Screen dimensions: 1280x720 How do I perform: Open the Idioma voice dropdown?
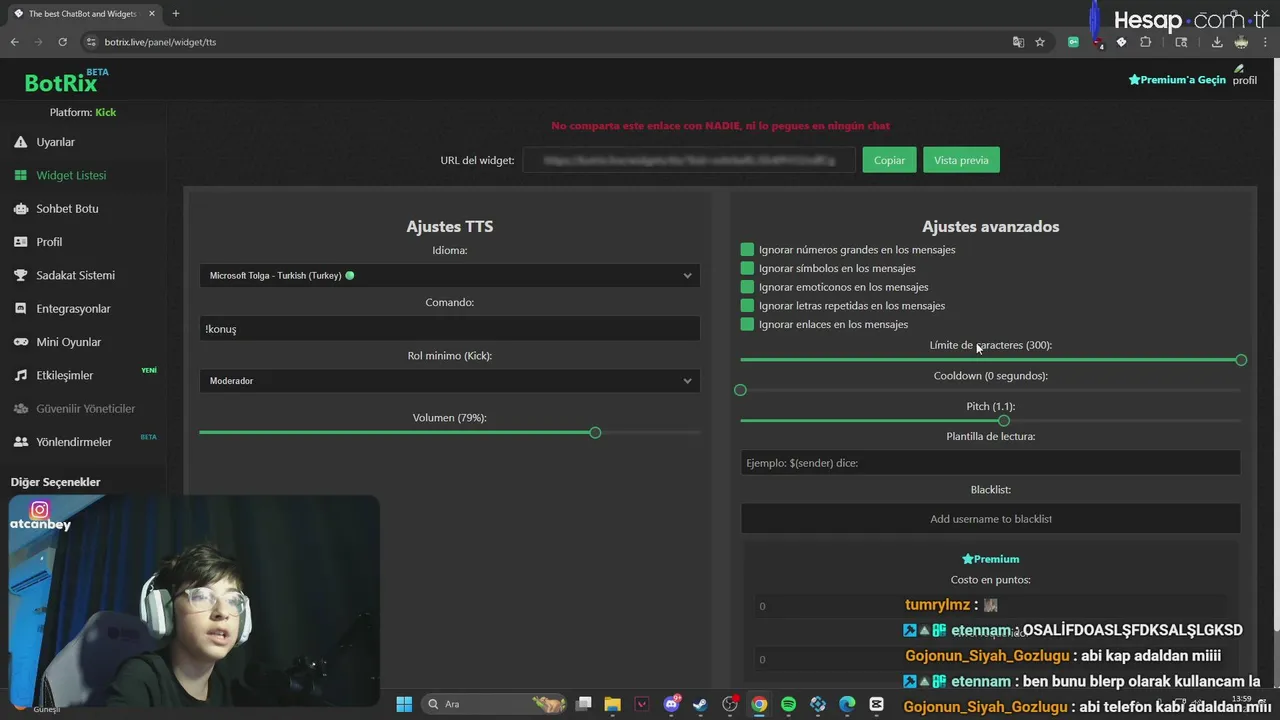pos(450,275)
